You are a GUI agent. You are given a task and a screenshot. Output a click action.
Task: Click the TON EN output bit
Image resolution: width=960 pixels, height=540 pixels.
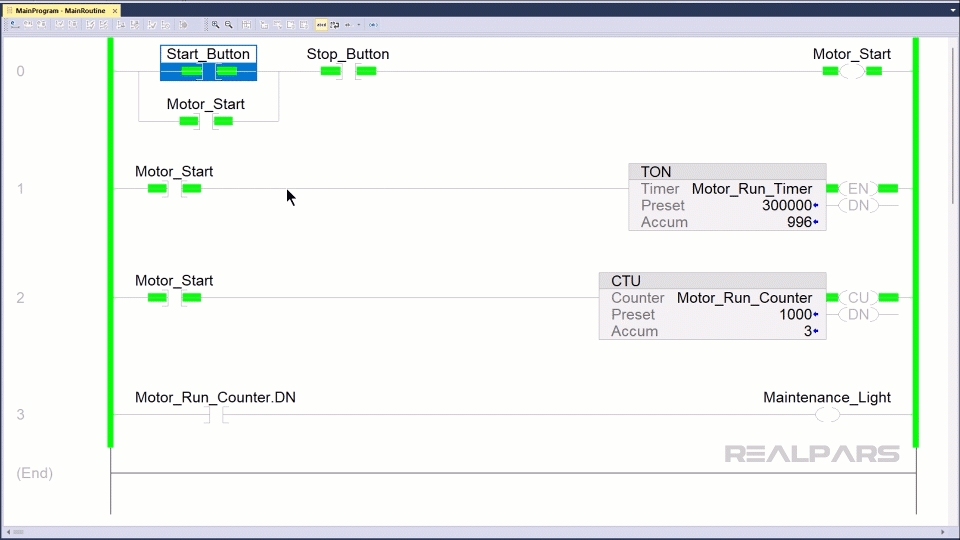858,189
